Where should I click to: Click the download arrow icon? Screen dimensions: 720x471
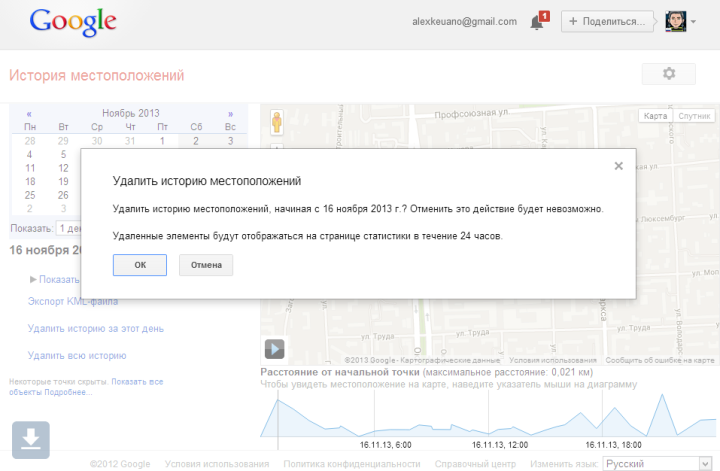click(31, 440)
